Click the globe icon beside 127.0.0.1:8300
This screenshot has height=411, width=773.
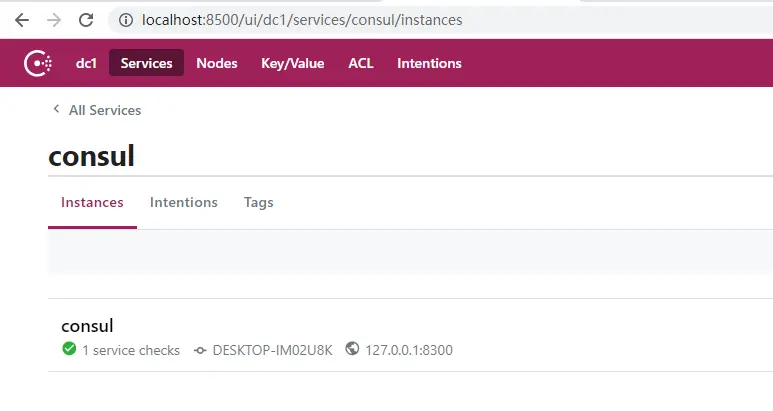tap(351, 349)
